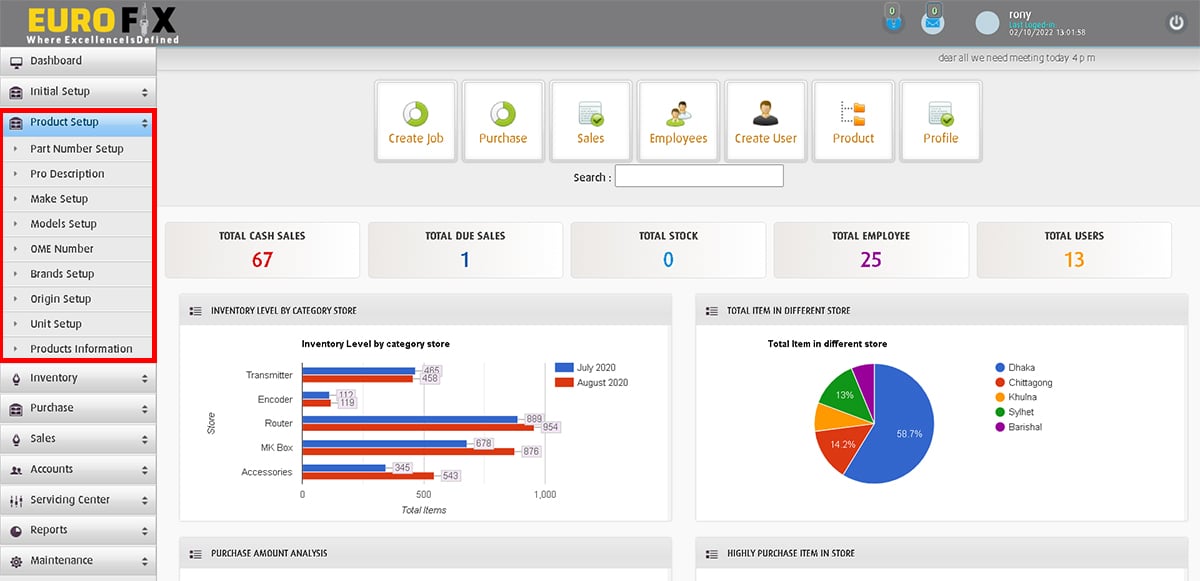This screenshot has width=1200, height=581.
Task: Click the Search input field
Action: tap(699, 177)
